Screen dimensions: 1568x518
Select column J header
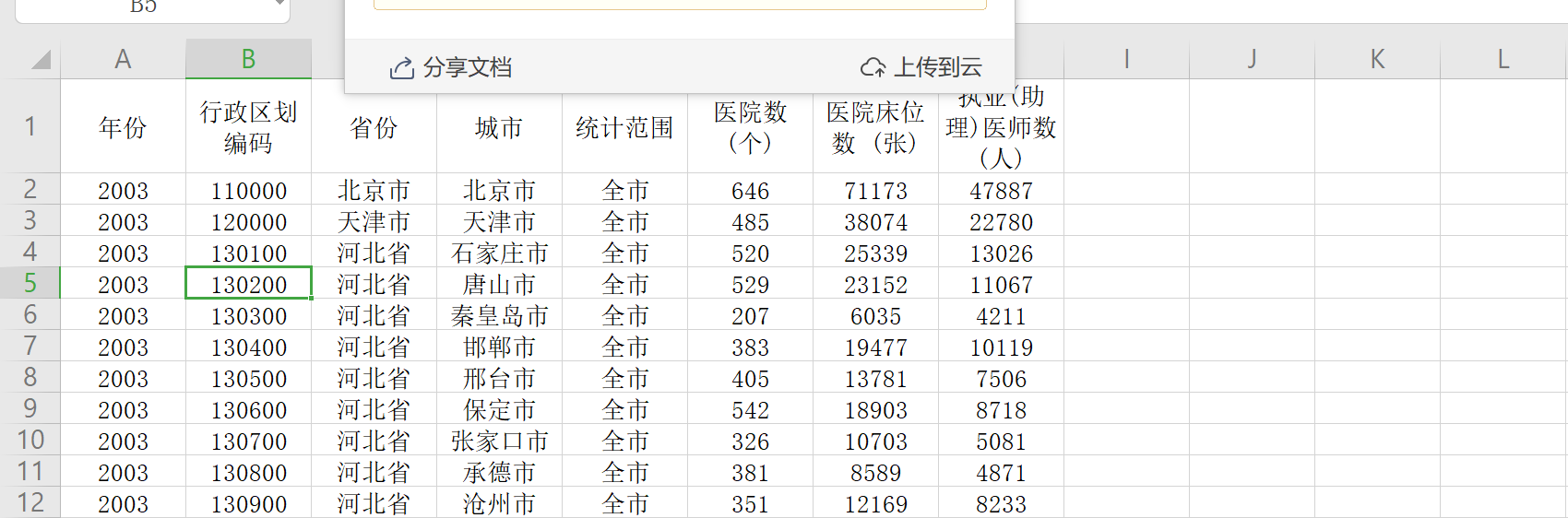point(1252,60)
